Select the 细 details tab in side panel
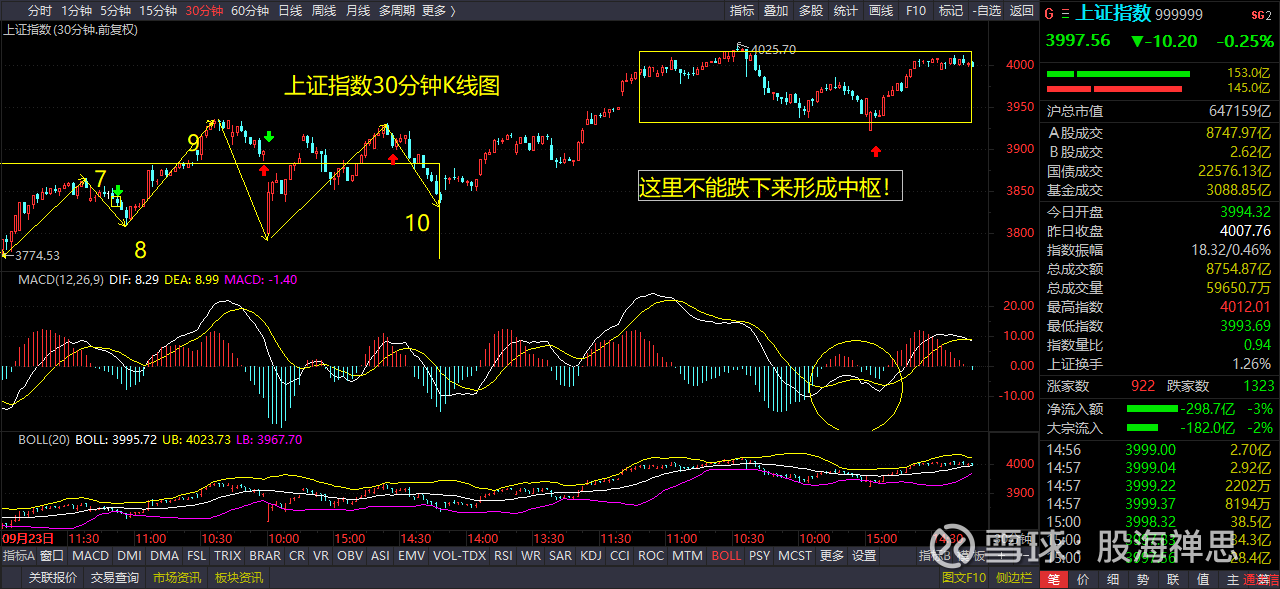This screenshot has width=1280, height=589. tap(1114, 580)
